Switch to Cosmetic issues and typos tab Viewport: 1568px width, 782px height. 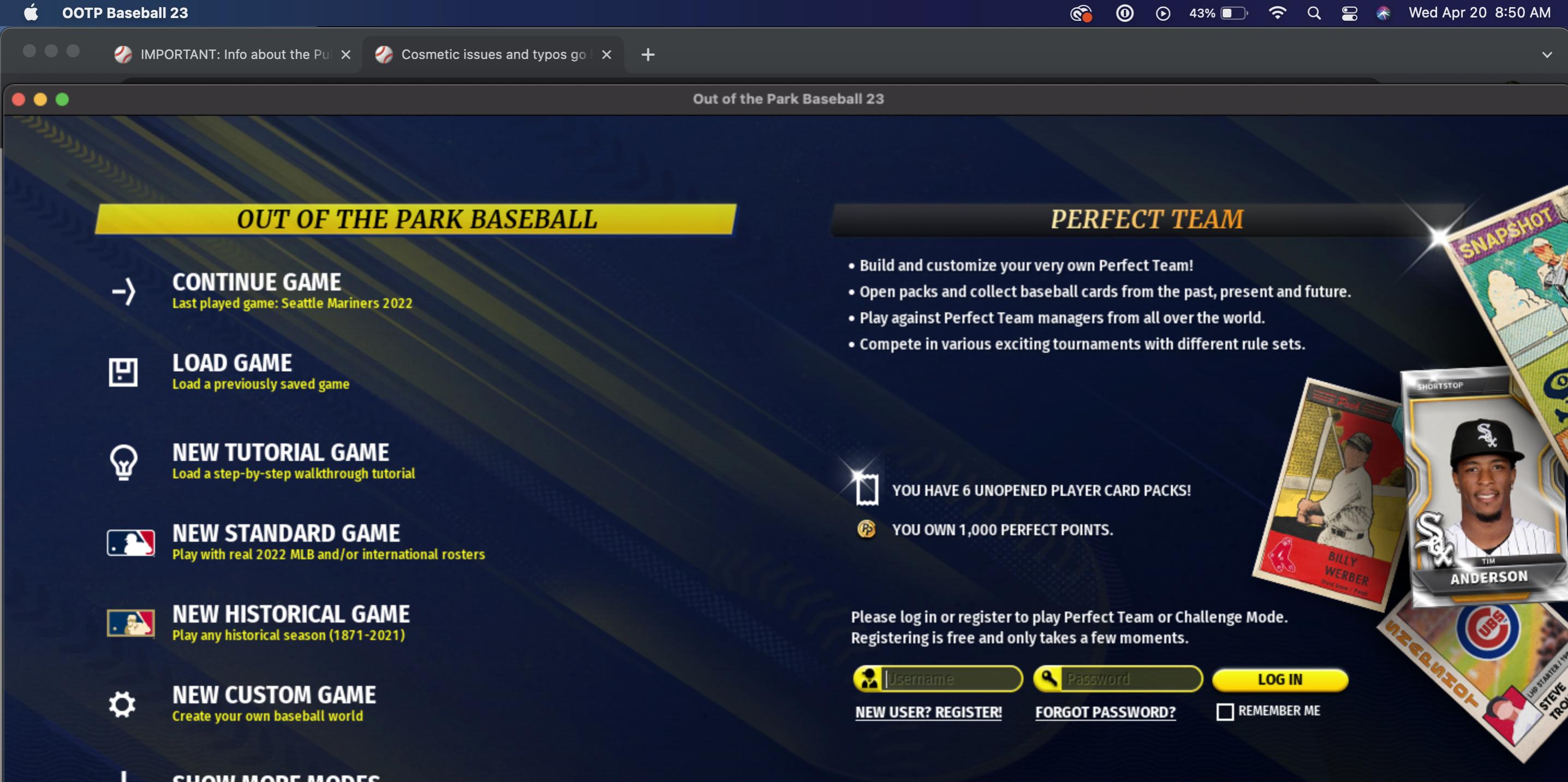(492, 55)
